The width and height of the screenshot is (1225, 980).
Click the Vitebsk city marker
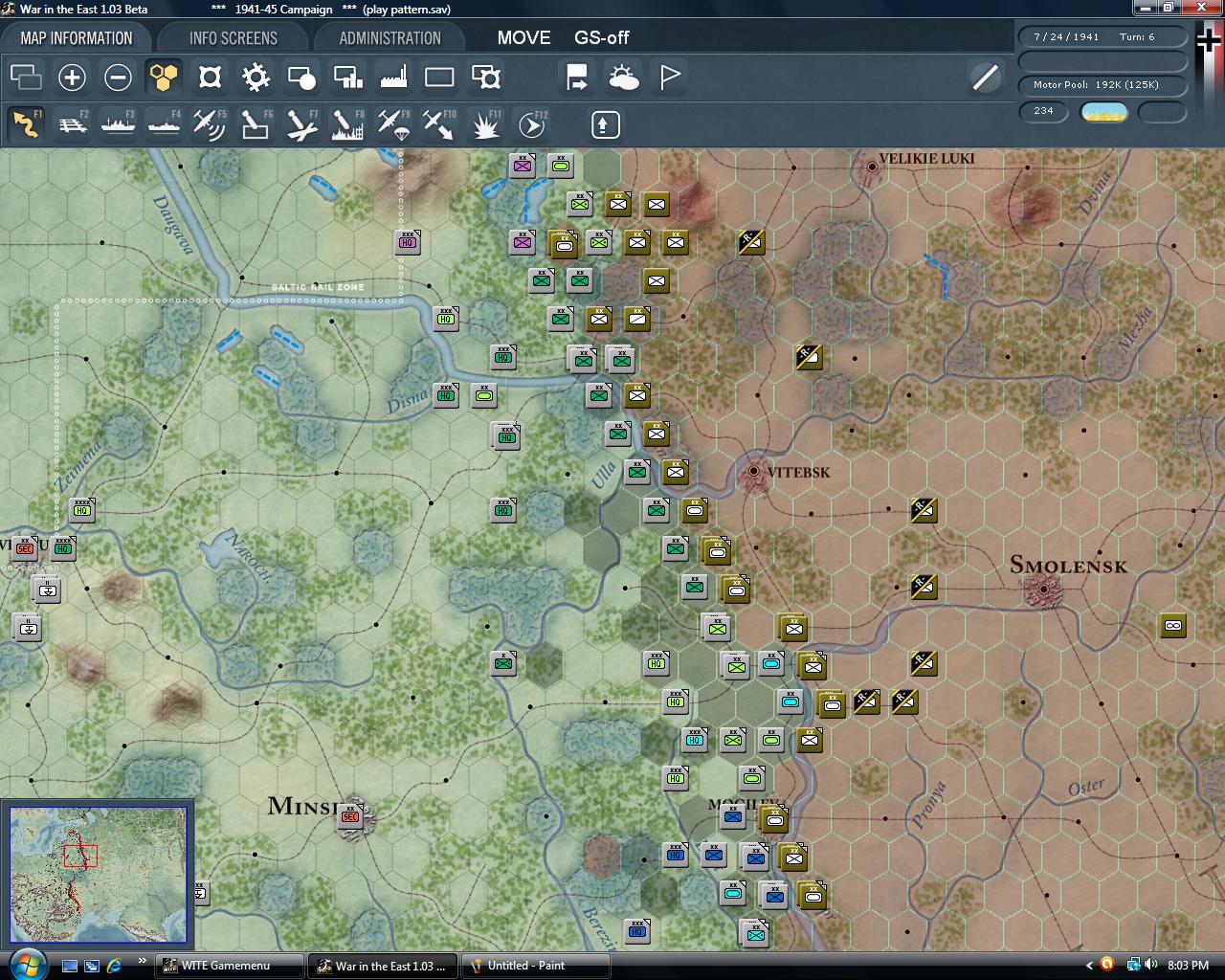tap(754, 471)
